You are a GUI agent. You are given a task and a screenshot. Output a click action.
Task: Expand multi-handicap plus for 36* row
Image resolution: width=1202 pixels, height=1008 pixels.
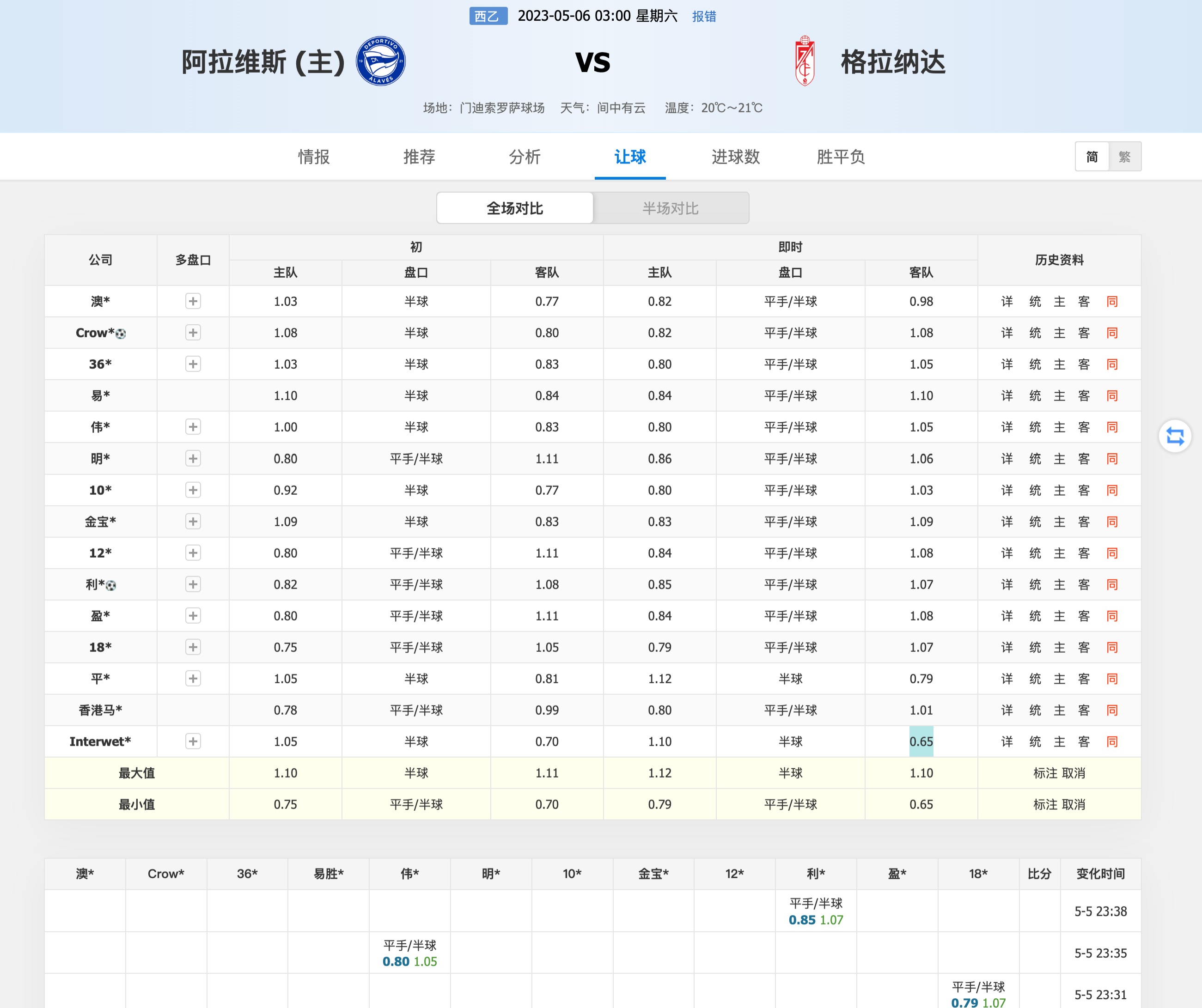pos(193,364)
